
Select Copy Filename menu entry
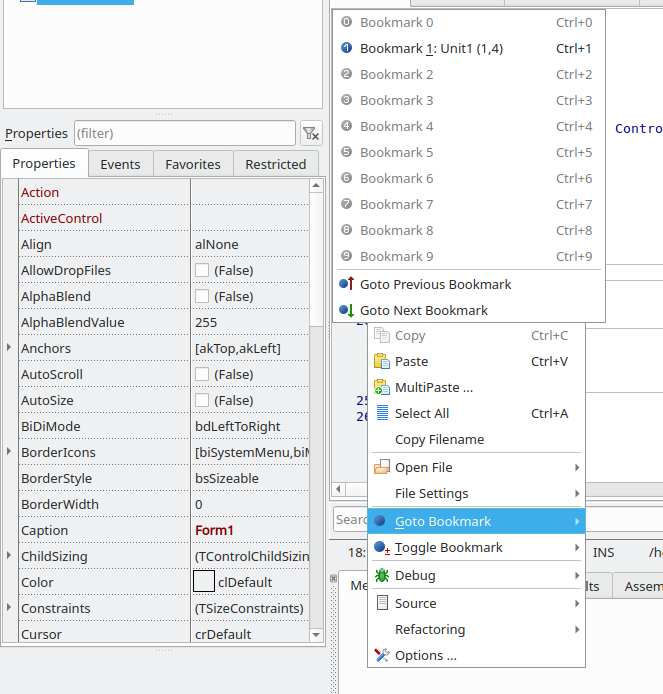(x=439, y=439)
